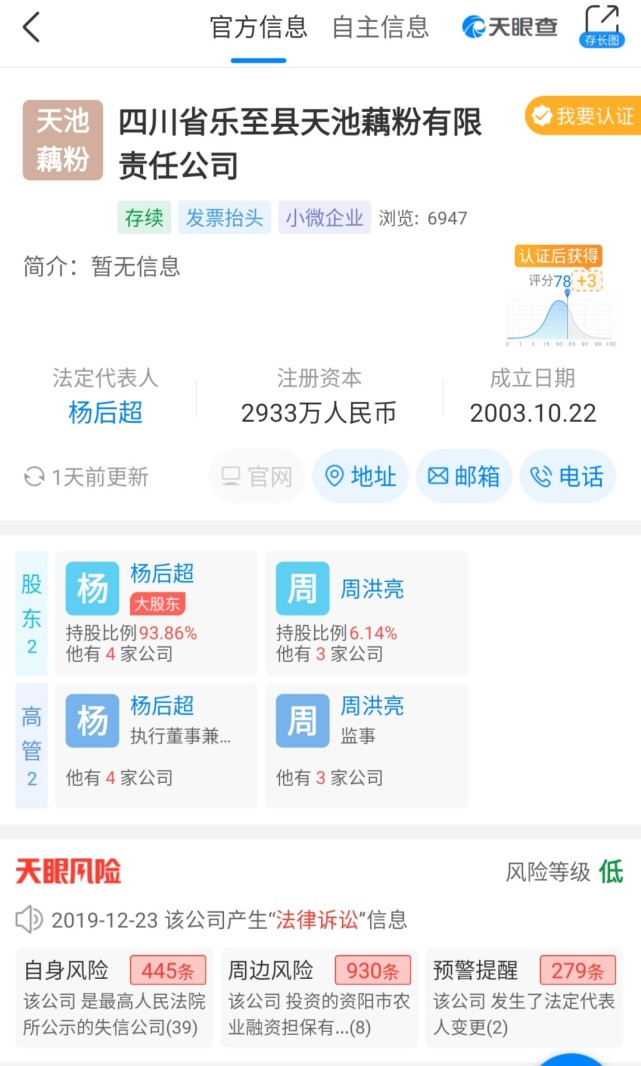Viewport: 641px width, 1066px height.
Task: Open the 高管 2 section label
Action: [x=31, y=746]
